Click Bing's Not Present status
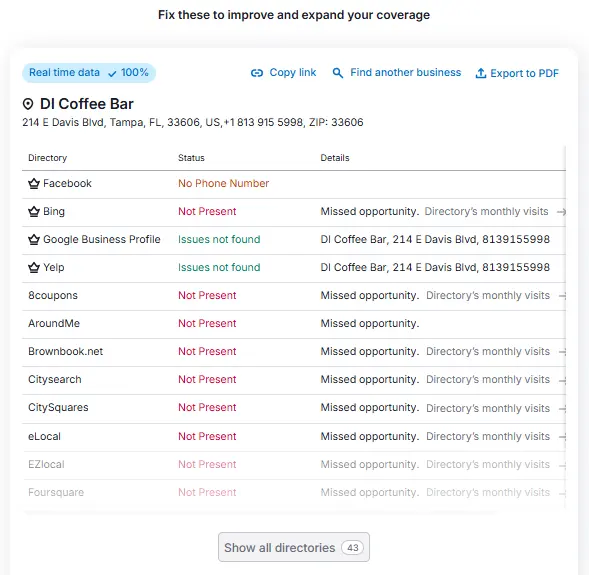This screenshot has height=575, width=589. point(207,211)
